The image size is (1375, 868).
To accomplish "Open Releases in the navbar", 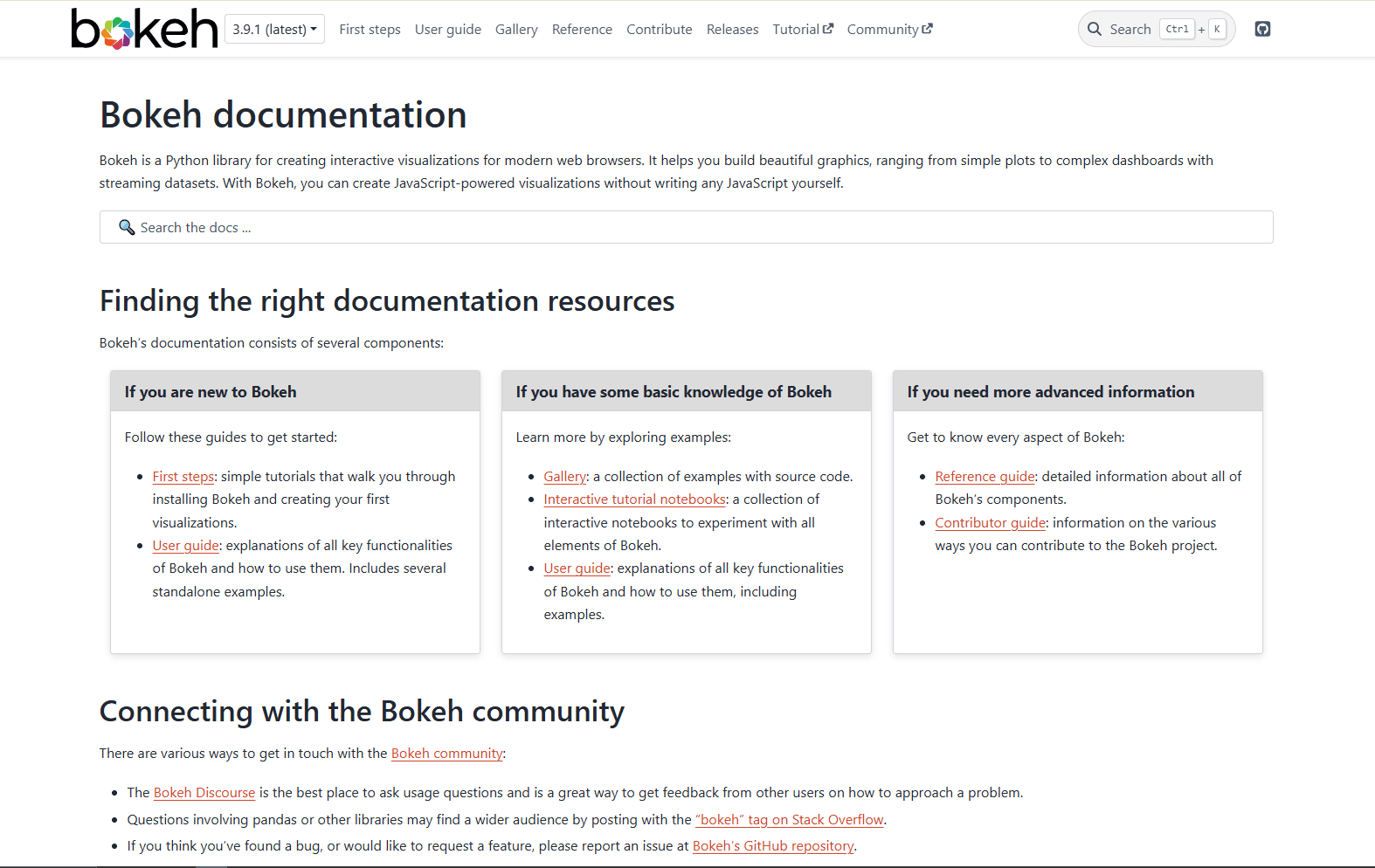I will coord(732,29).
